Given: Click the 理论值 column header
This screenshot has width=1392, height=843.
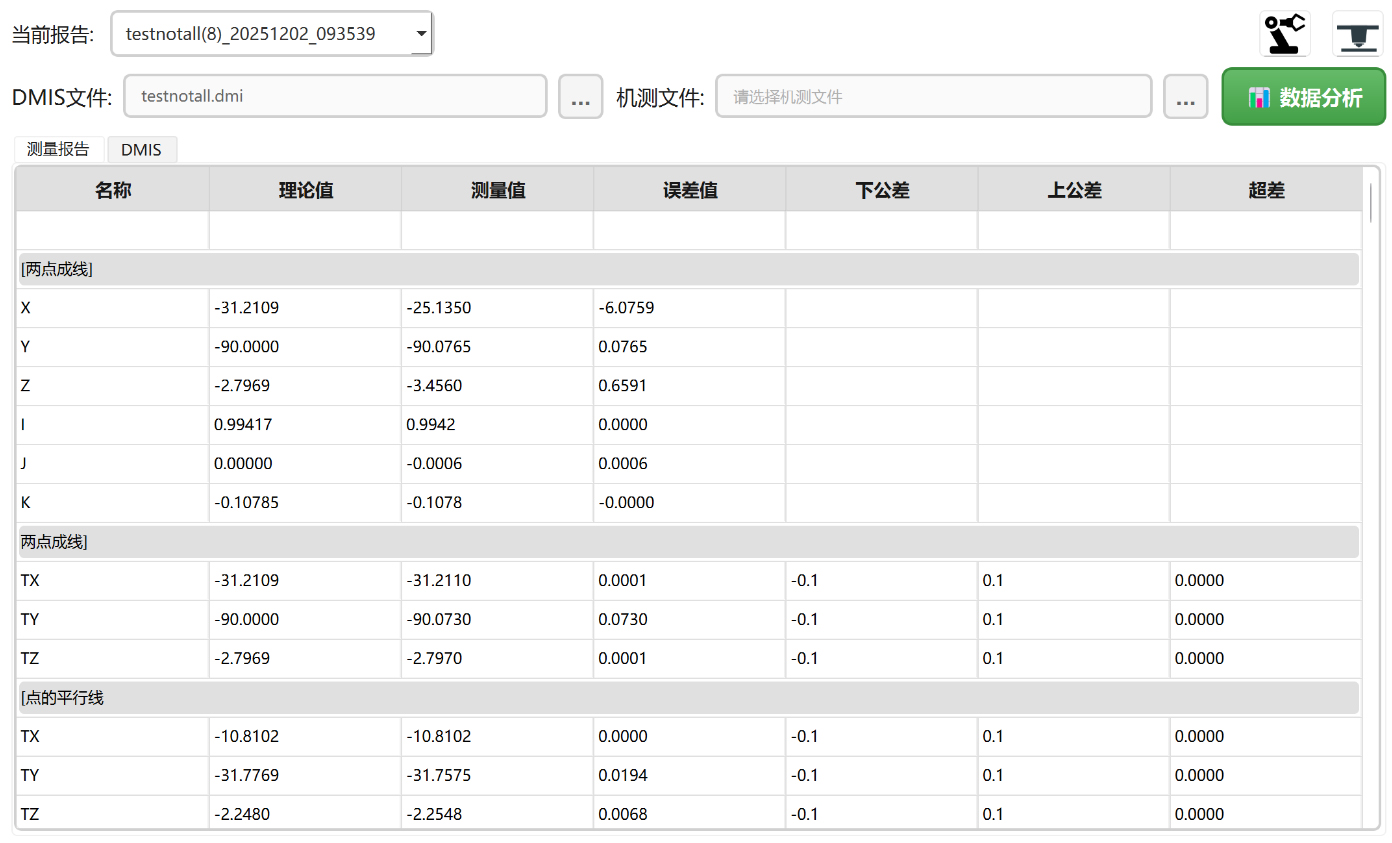Looking at the screenshot, I should coord(305,190).
